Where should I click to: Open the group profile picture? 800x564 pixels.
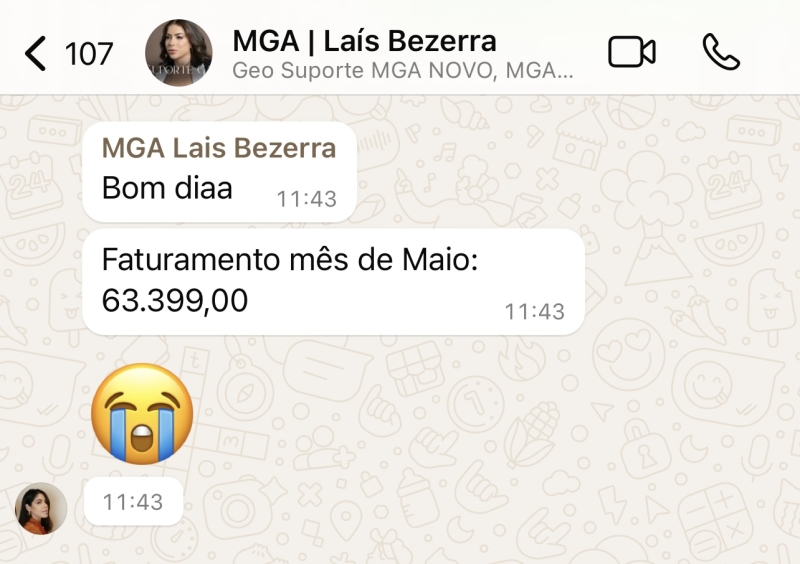(x=179, y=53)
